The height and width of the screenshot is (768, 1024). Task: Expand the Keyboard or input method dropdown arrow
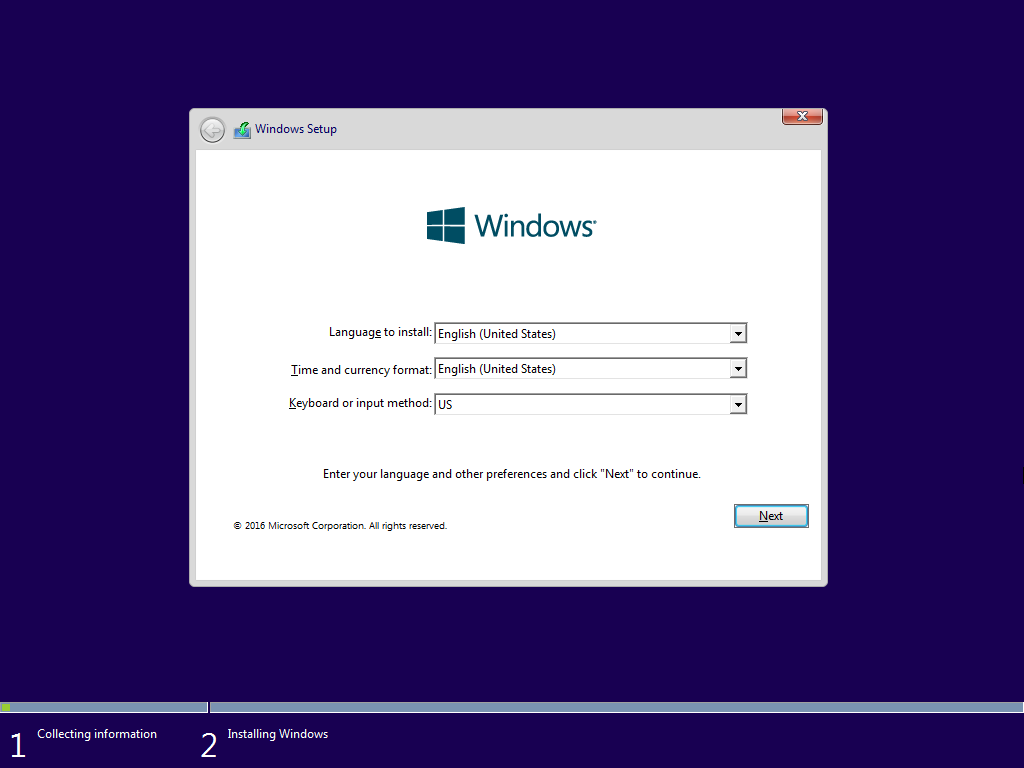point(738,405)
